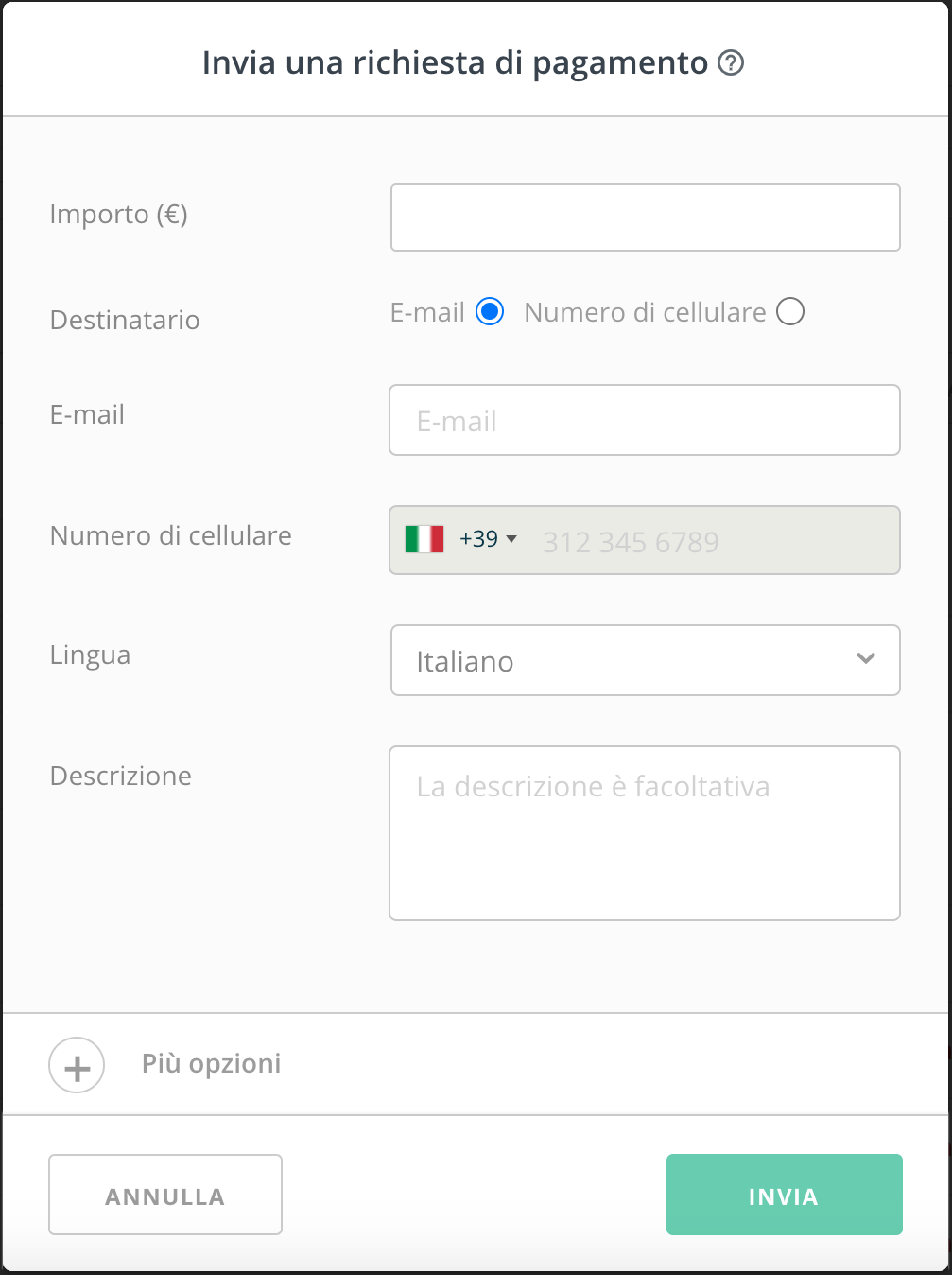The height and width of the screenshot is (1275, 952).
Task: Click the ANNULLA button
Action: (164, 1195)
